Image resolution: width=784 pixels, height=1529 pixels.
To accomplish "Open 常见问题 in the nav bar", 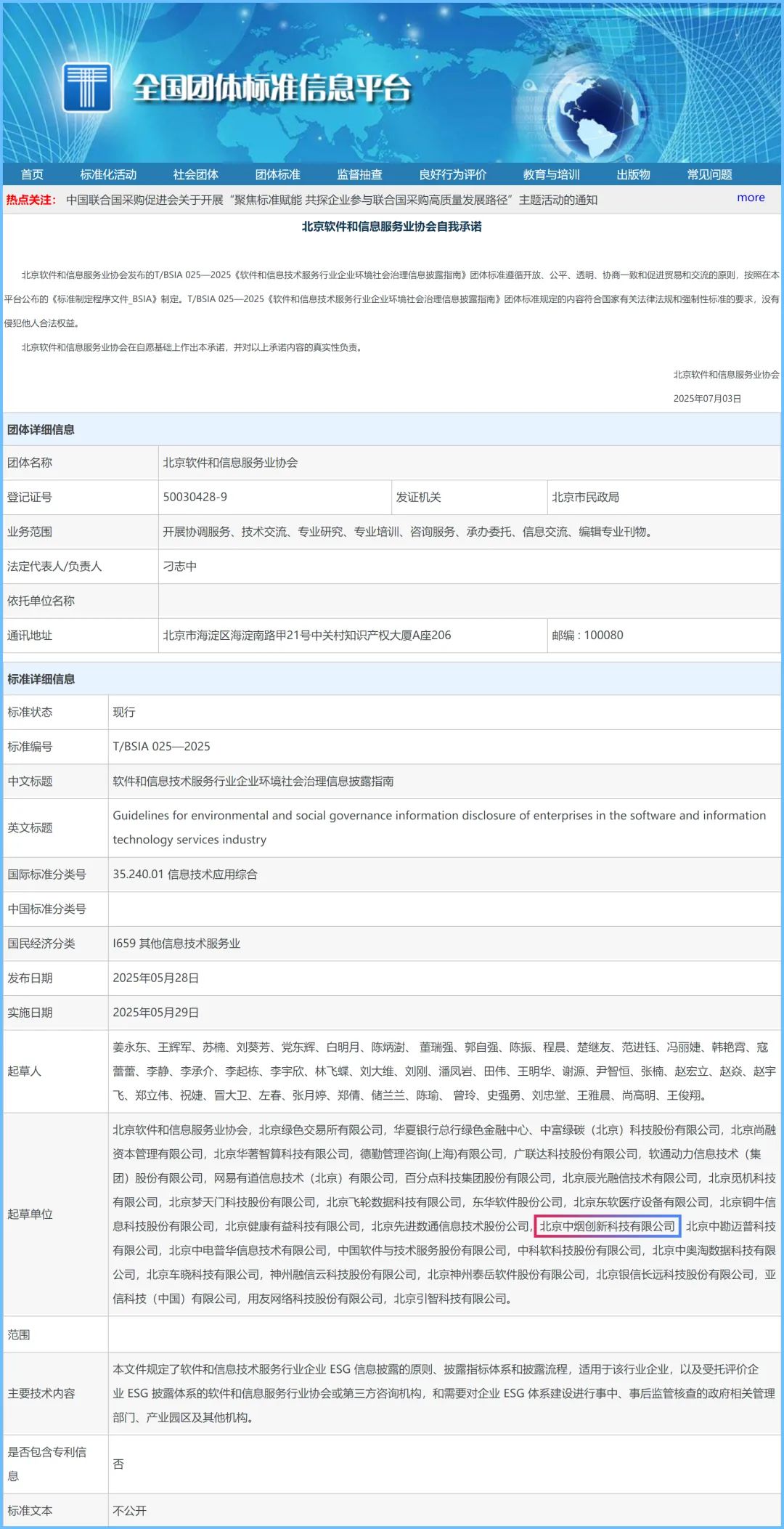I will 709,174.
